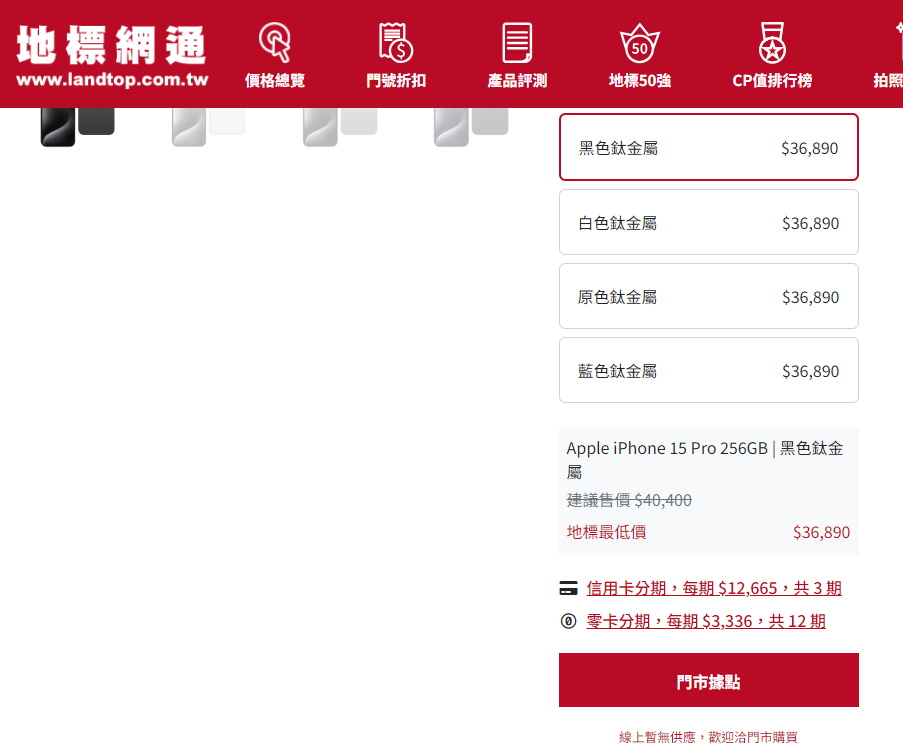The image size is (903, 750).
Task: Open the 價格總覽 menu label
Action: click(274, 81)
